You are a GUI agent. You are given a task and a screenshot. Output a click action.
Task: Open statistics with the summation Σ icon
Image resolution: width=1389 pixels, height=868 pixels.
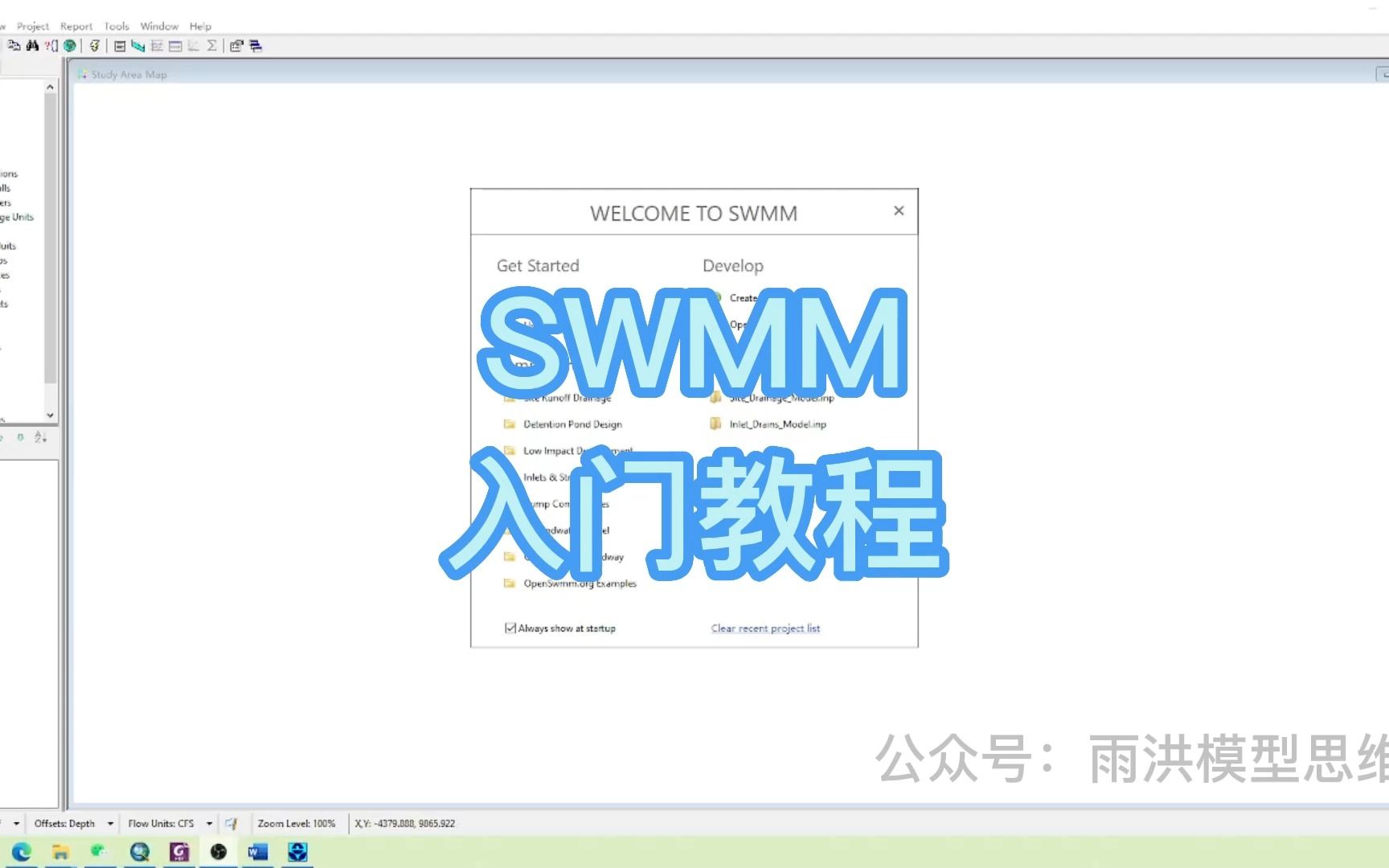(212, 46)
